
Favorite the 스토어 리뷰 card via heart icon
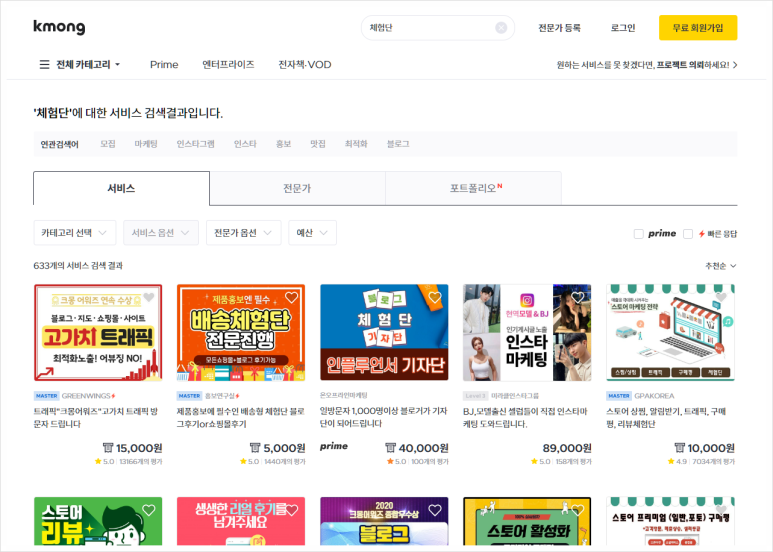pos(149,510)
